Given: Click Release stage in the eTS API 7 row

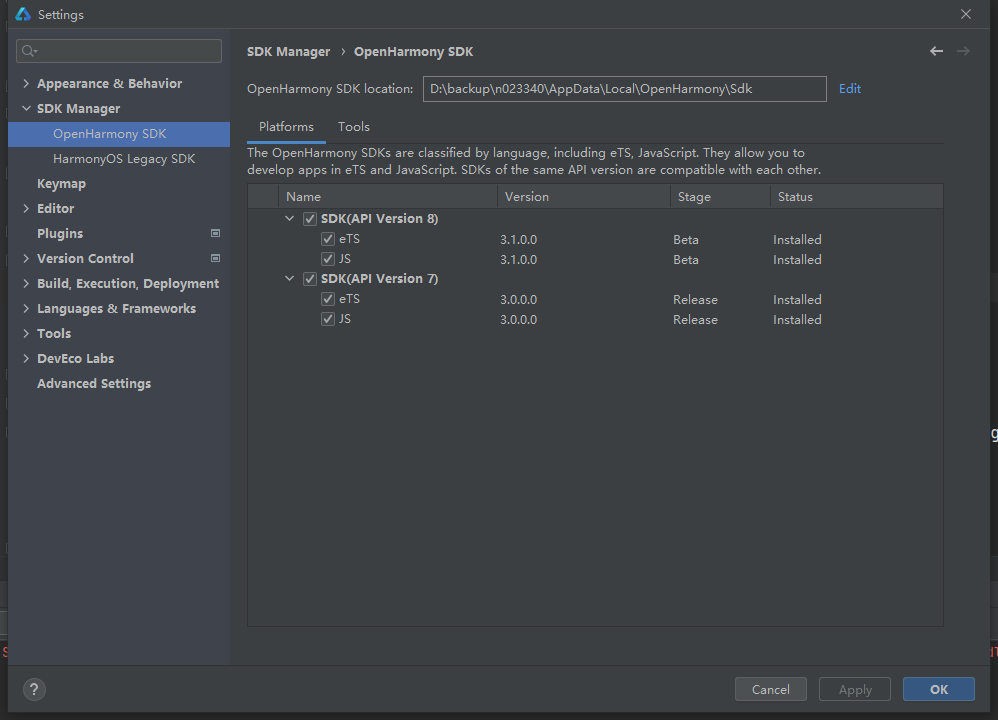Looking at the screenshot, I should point(695,300).
